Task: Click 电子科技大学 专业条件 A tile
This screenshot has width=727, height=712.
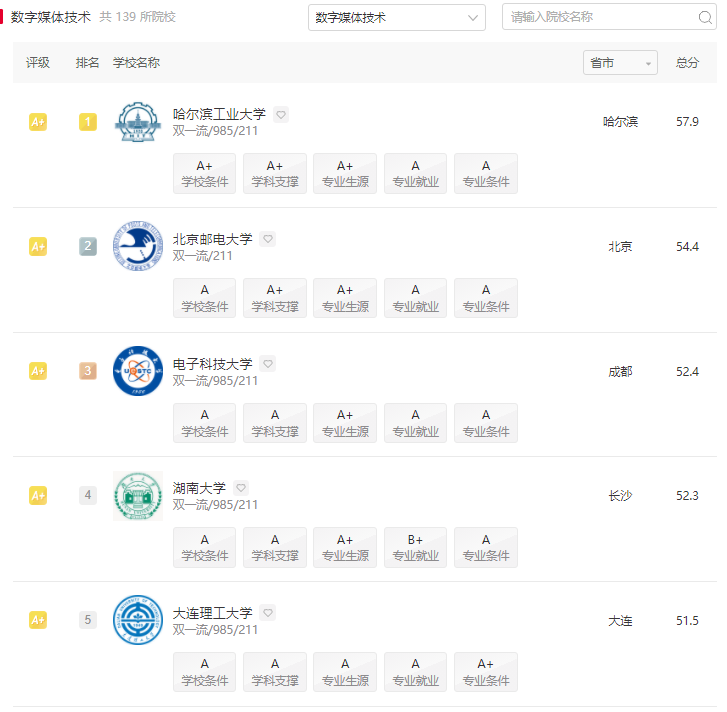Action: click(486, 423)
